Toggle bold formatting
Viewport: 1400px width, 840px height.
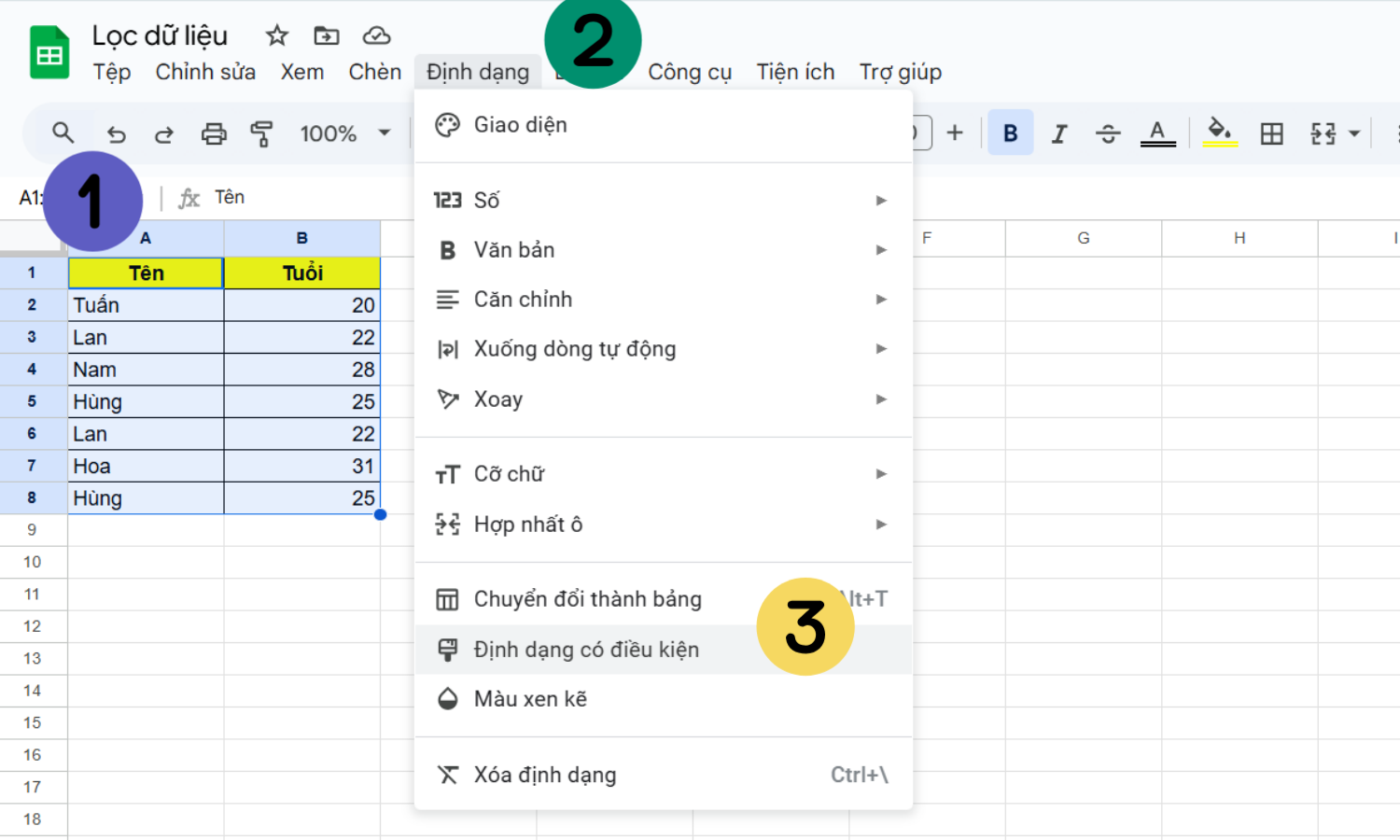coord(1010,133)
